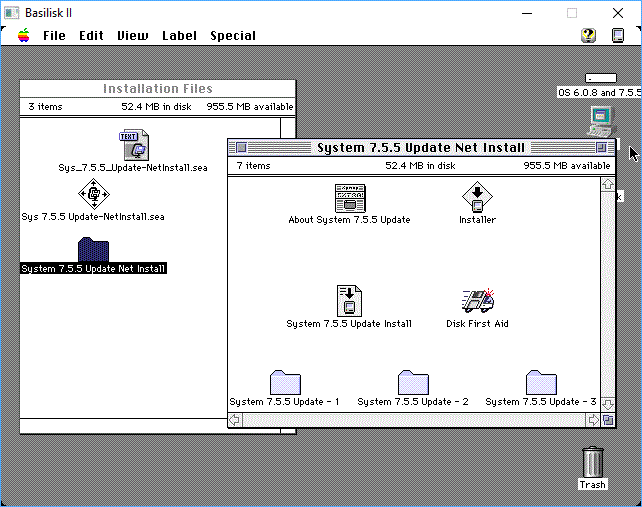Open the Balloon Help menu icon
The height and width of the screenshot is (507, 642).
588,35
